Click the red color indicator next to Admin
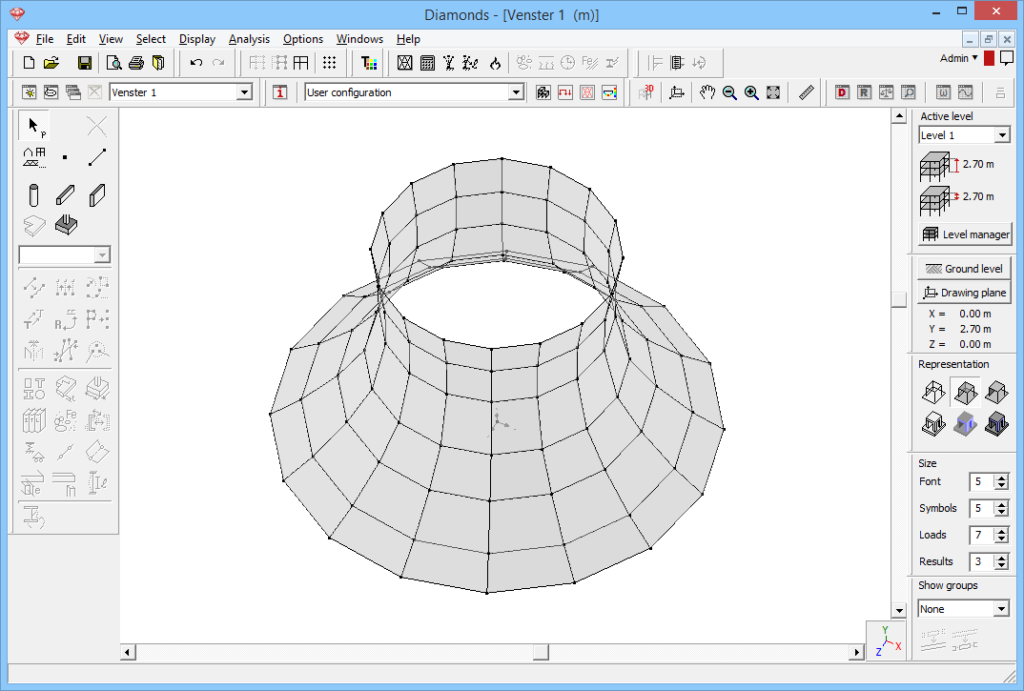Viewport: 1024px width, 691px height. click(x=989, y=58)
